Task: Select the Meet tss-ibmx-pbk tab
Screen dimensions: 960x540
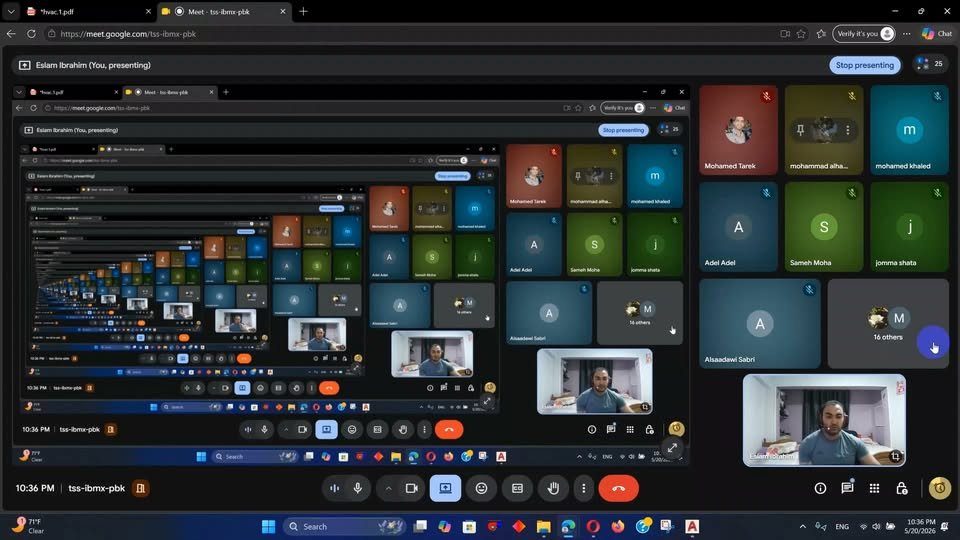Action: pyautogui.click(x=223, y=12)
